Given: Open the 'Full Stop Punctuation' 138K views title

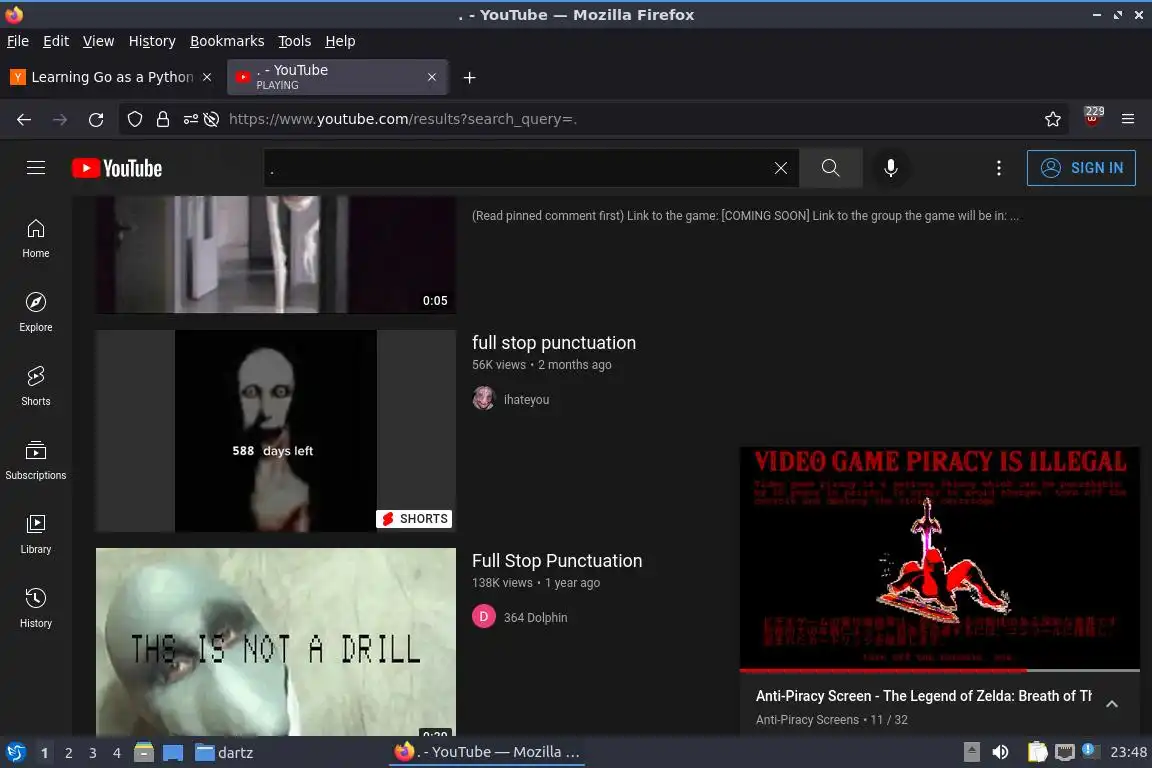Looking at the screenshot, I should point(557,561).
